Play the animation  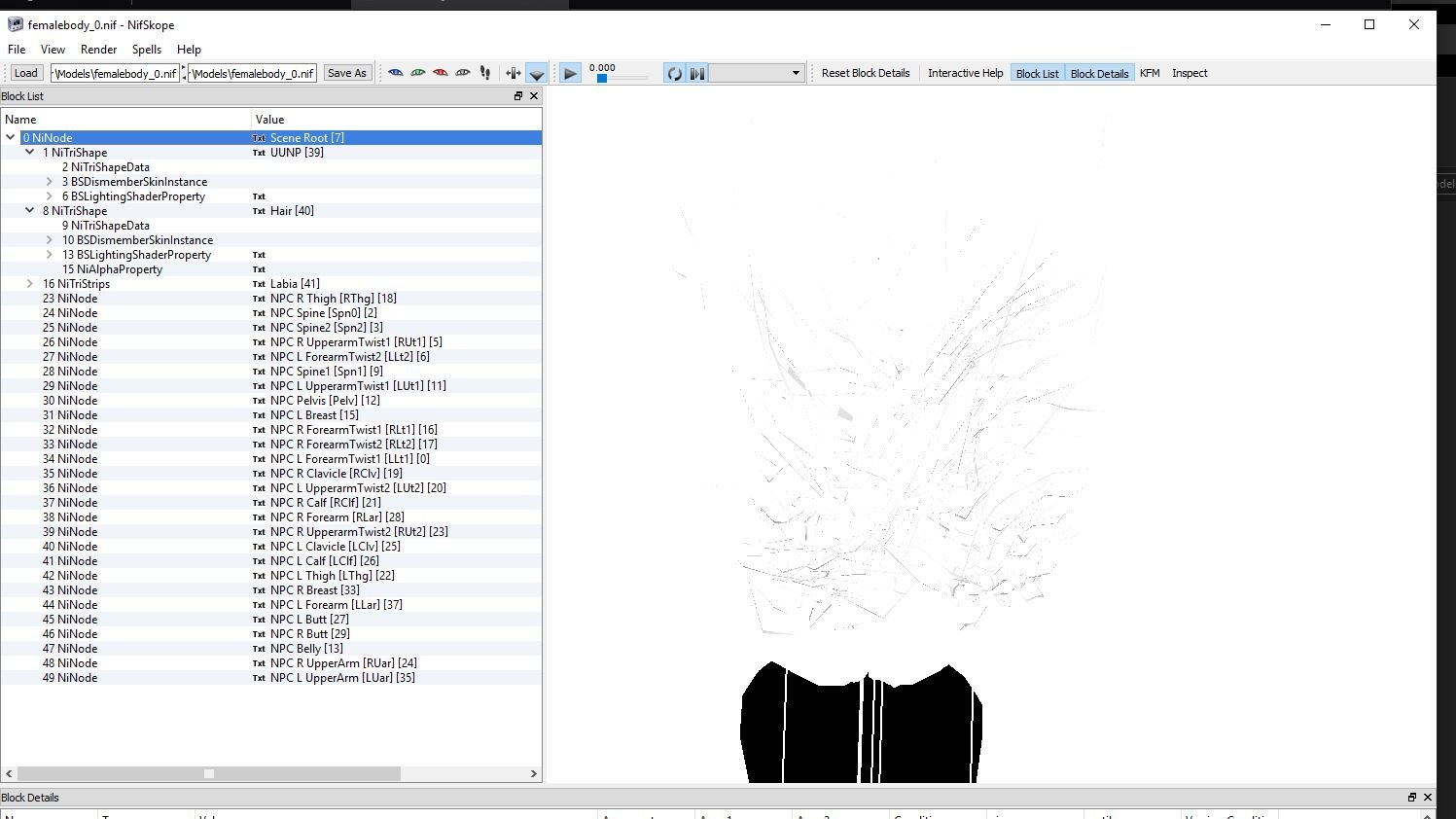pos(571,73)
